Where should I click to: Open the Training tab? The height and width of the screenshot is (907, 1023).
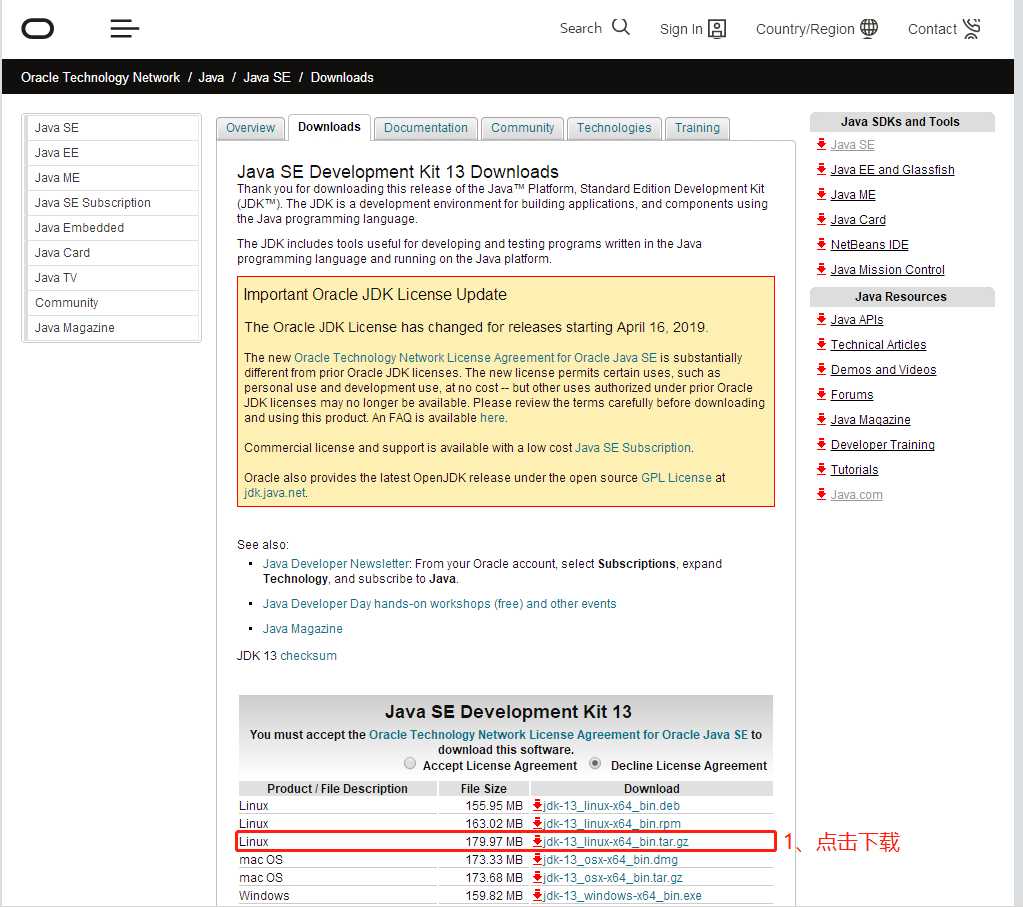tap(697, 128)
